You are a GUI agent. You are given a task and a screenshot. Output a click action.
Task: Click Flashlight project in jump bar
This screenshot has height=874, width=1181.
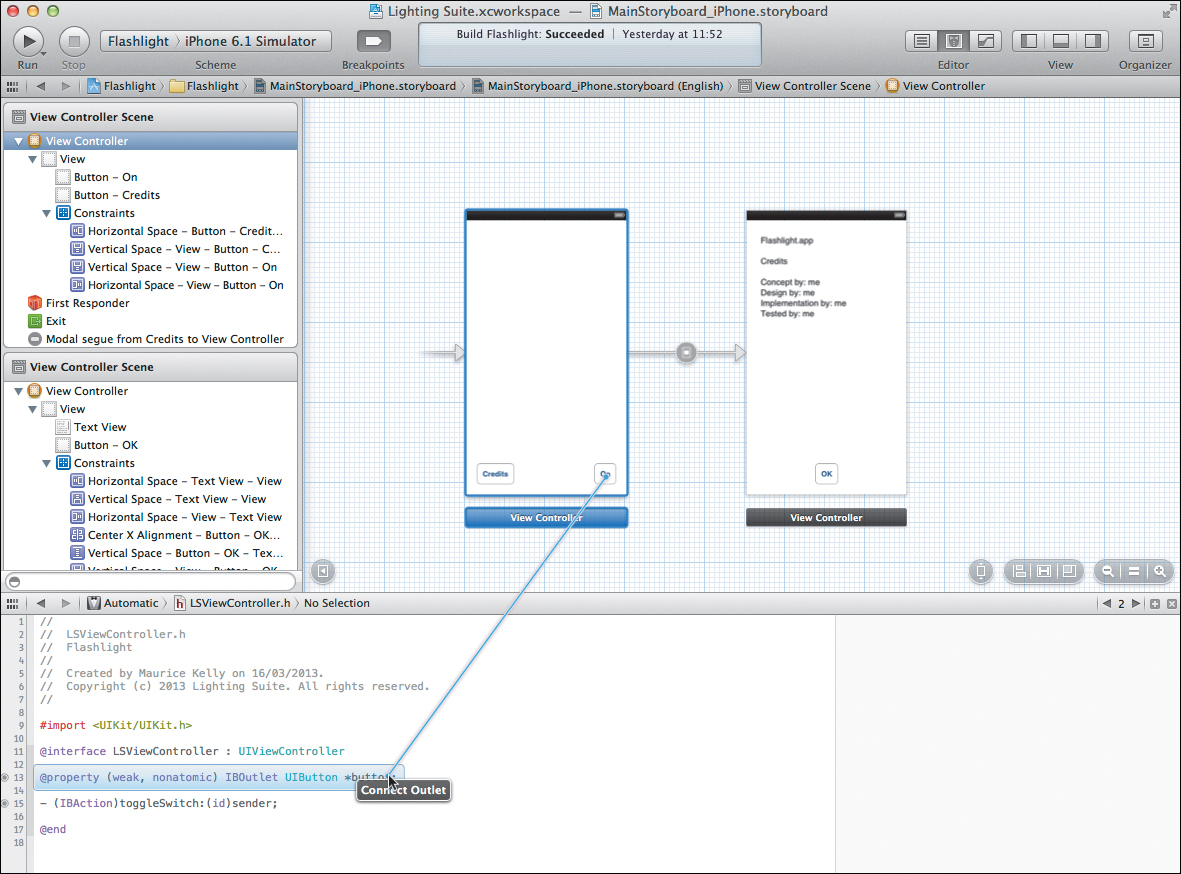click(x=122, y=86)
